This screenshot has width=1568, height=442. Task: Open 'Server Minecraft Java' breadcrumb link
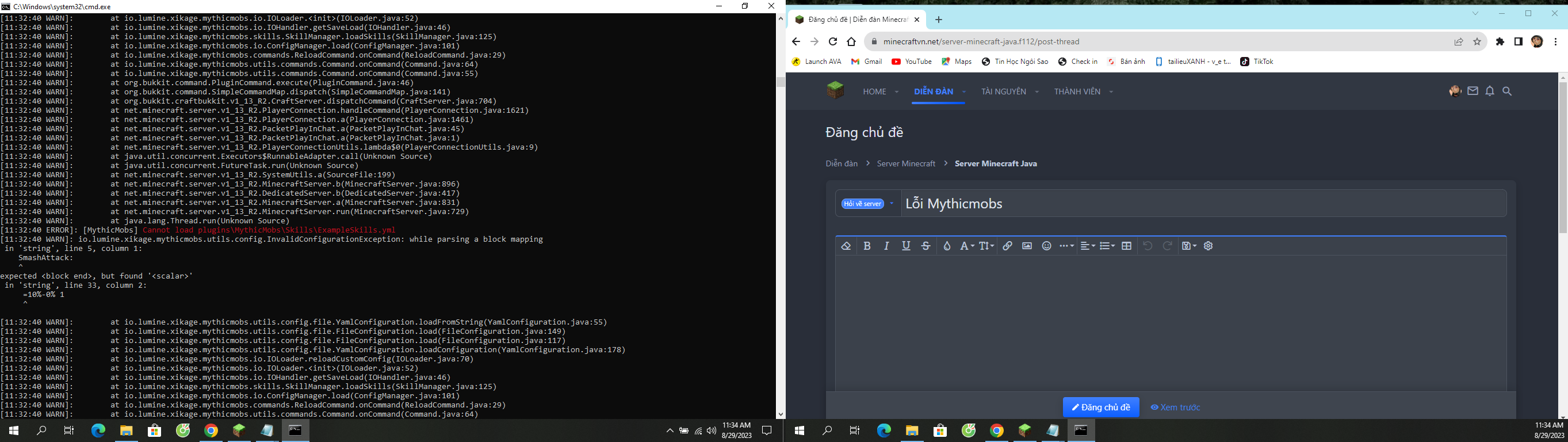[996, 163]
